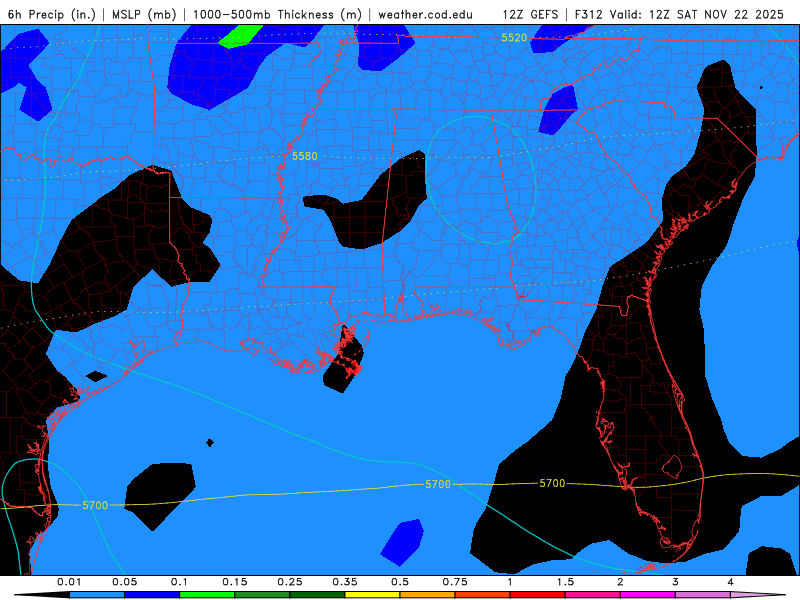
Task: Click the bright green 0.1–0.15 legend swatch
Action: coord(207,595)
